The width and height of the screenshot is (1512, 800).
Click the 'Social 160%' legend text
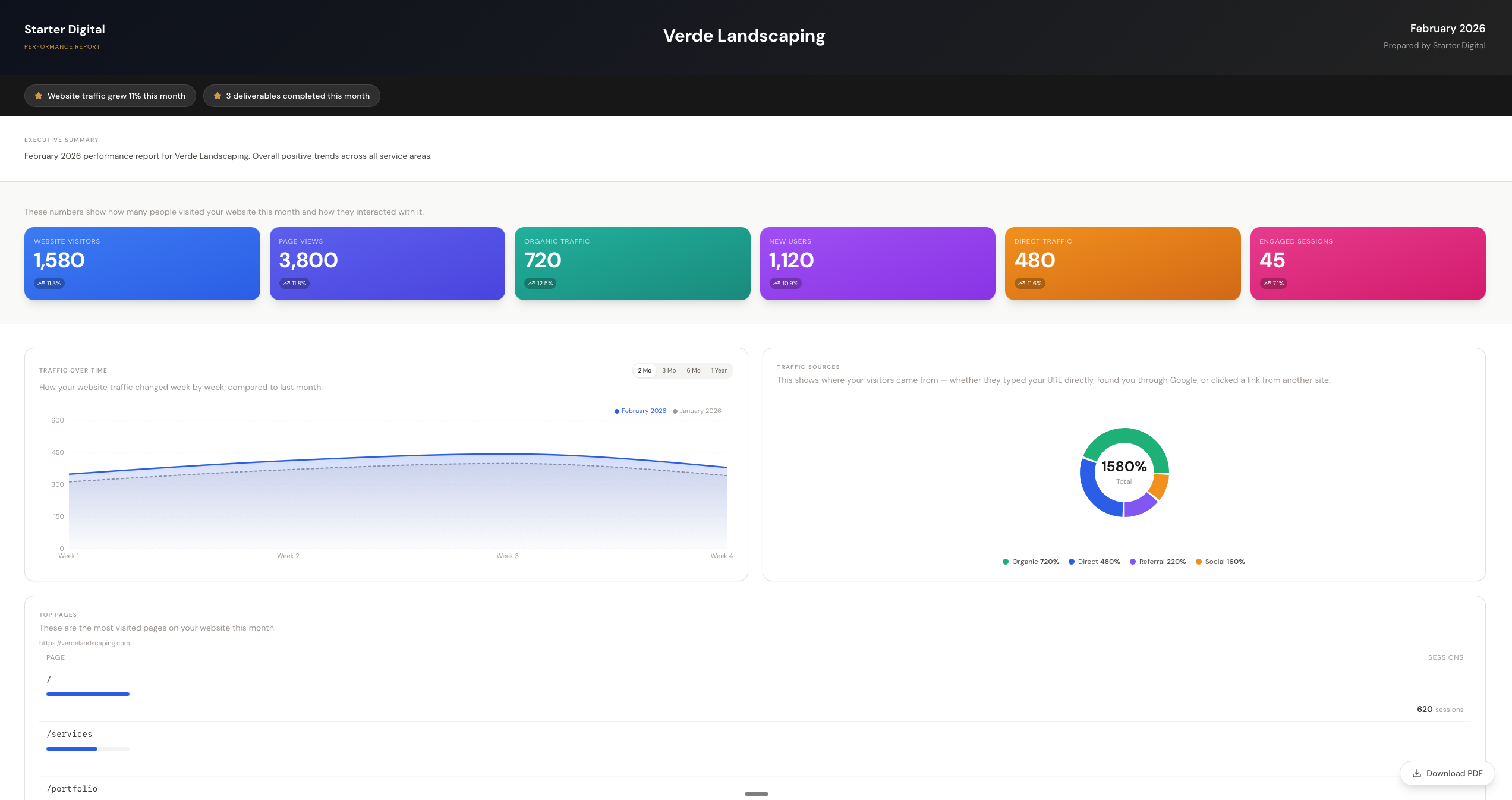click(x=1225, y=562)
